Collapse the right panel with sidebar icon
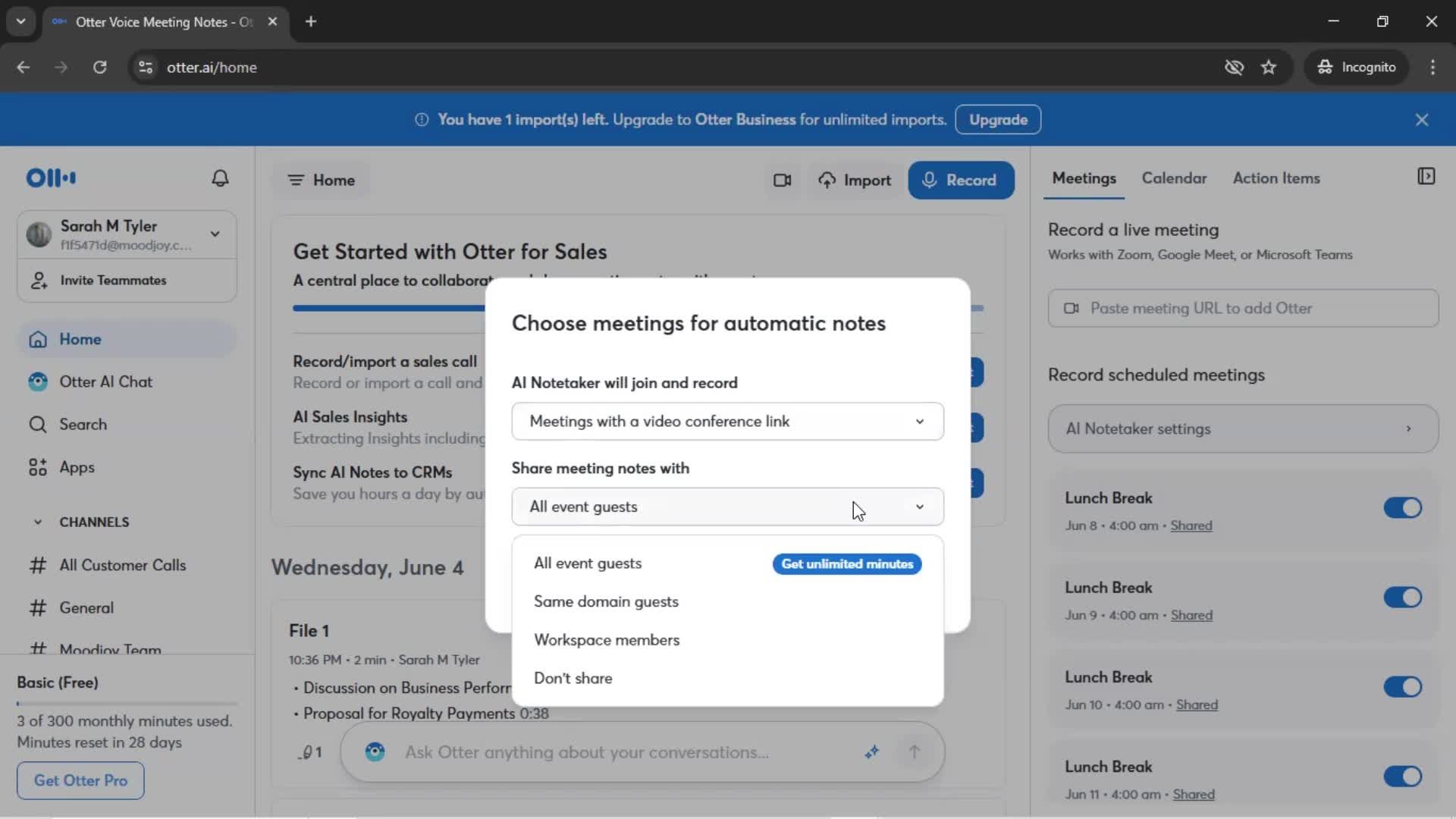1456x819 pixels. coord(1426,177)
